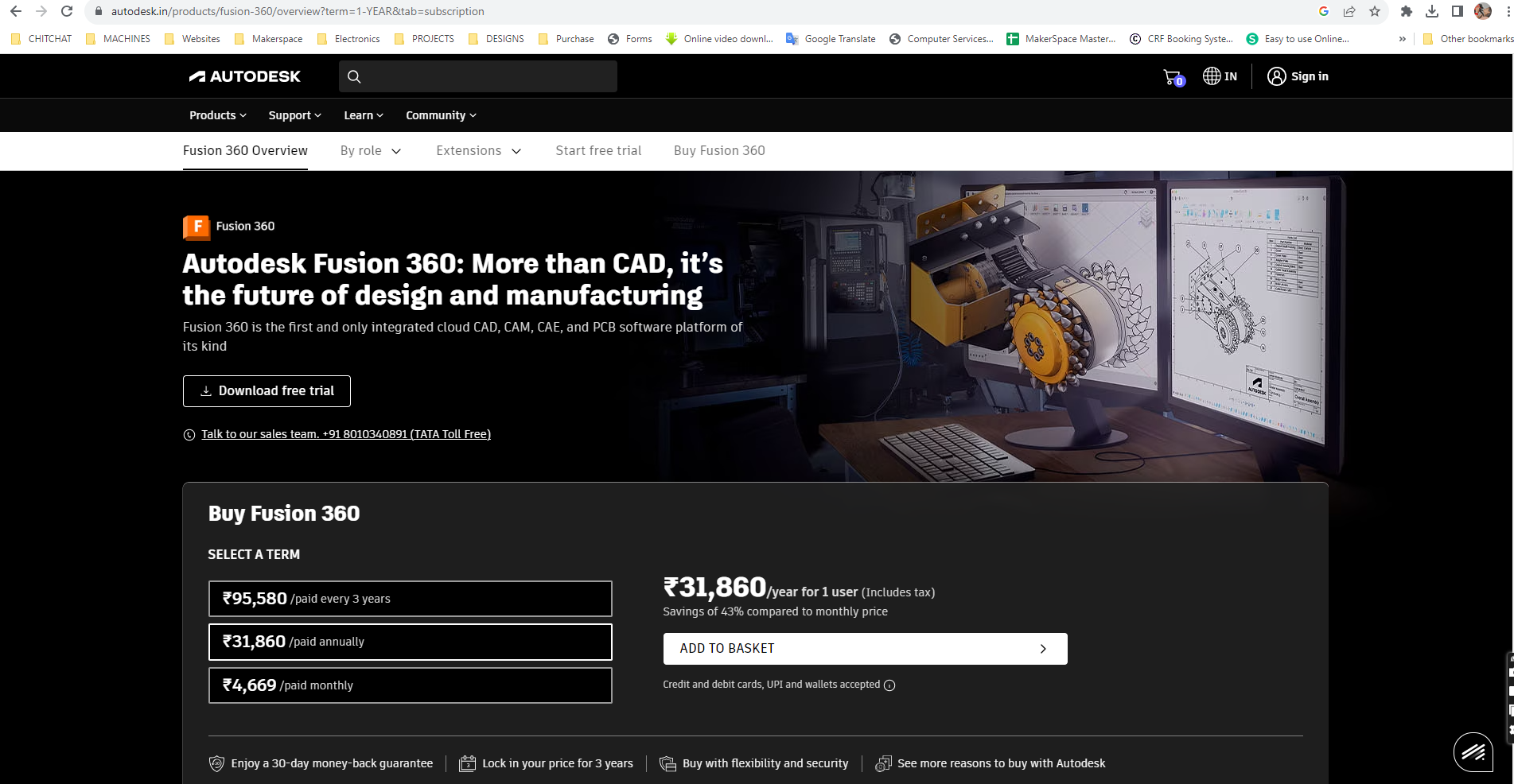The image size is (1514, 784).
Task: Expand the Support dropdown menu
Action: (x=295, y=115)
